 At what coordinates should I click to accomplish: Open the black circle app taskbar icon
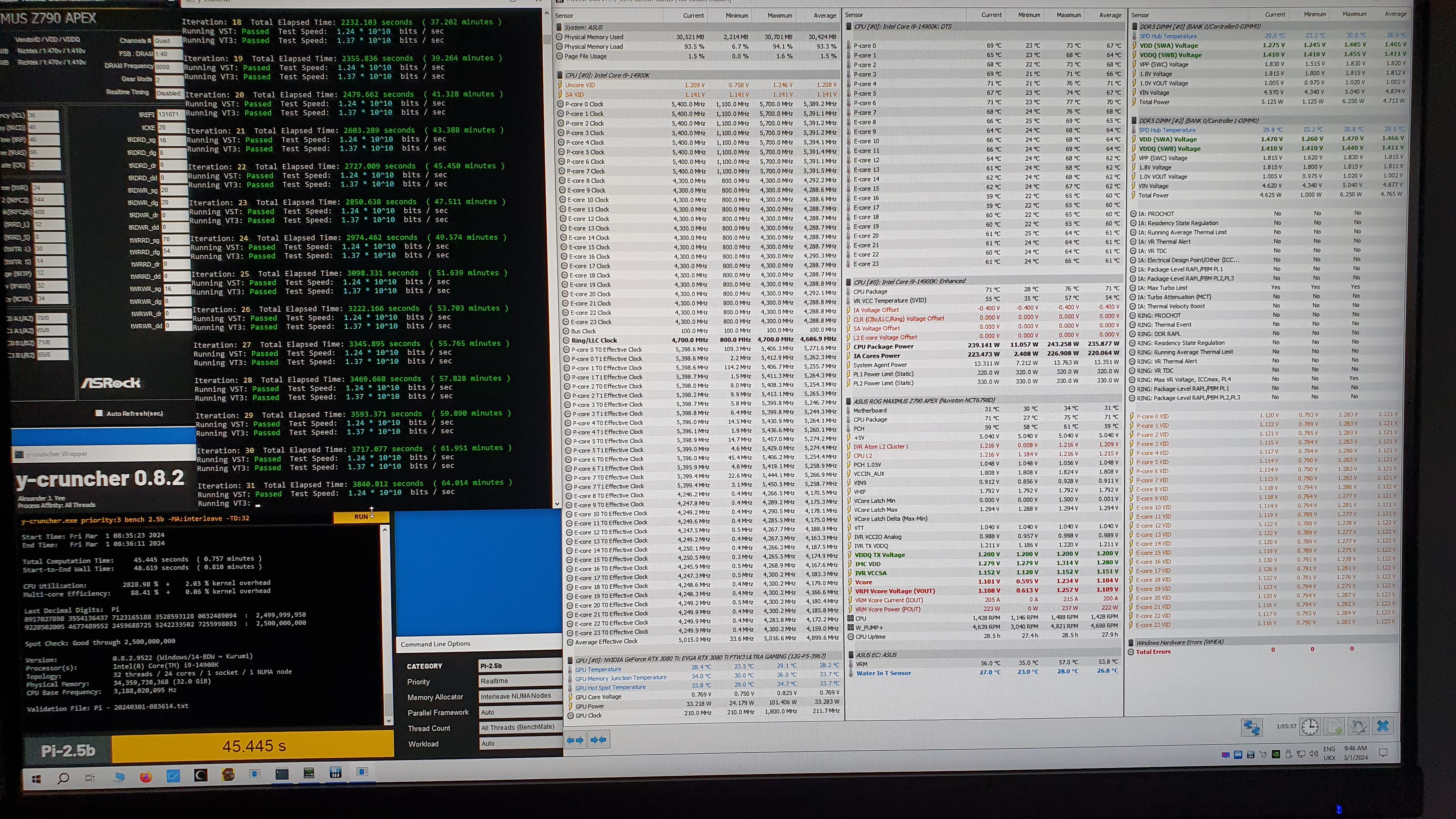click(x=201, y=775)
